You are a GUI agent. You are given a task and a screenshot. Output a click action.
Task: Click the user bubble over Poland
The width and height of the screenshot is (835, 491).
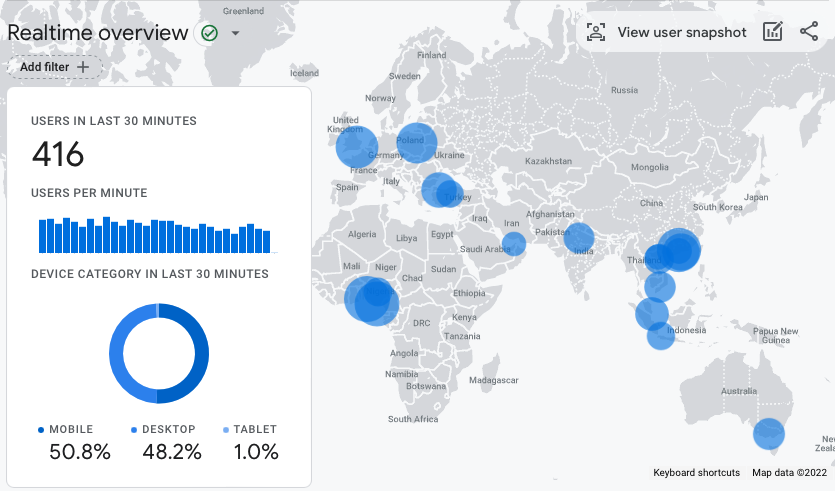click(x=417, y=143)
